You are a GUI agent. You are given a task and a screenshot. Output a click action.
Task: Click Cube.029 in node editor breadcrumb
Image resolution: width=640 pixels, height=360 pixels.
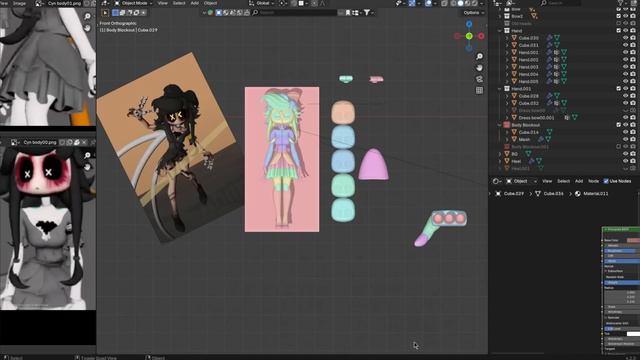[513, 193]
